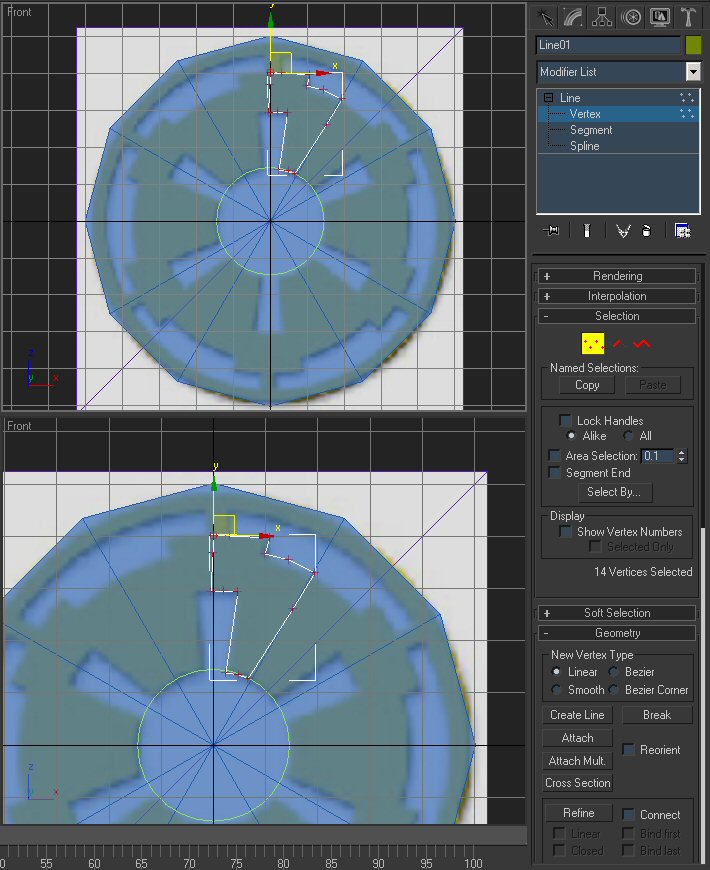Click top viewport Front label
This screenshot has height=870, width=710.
19,12
